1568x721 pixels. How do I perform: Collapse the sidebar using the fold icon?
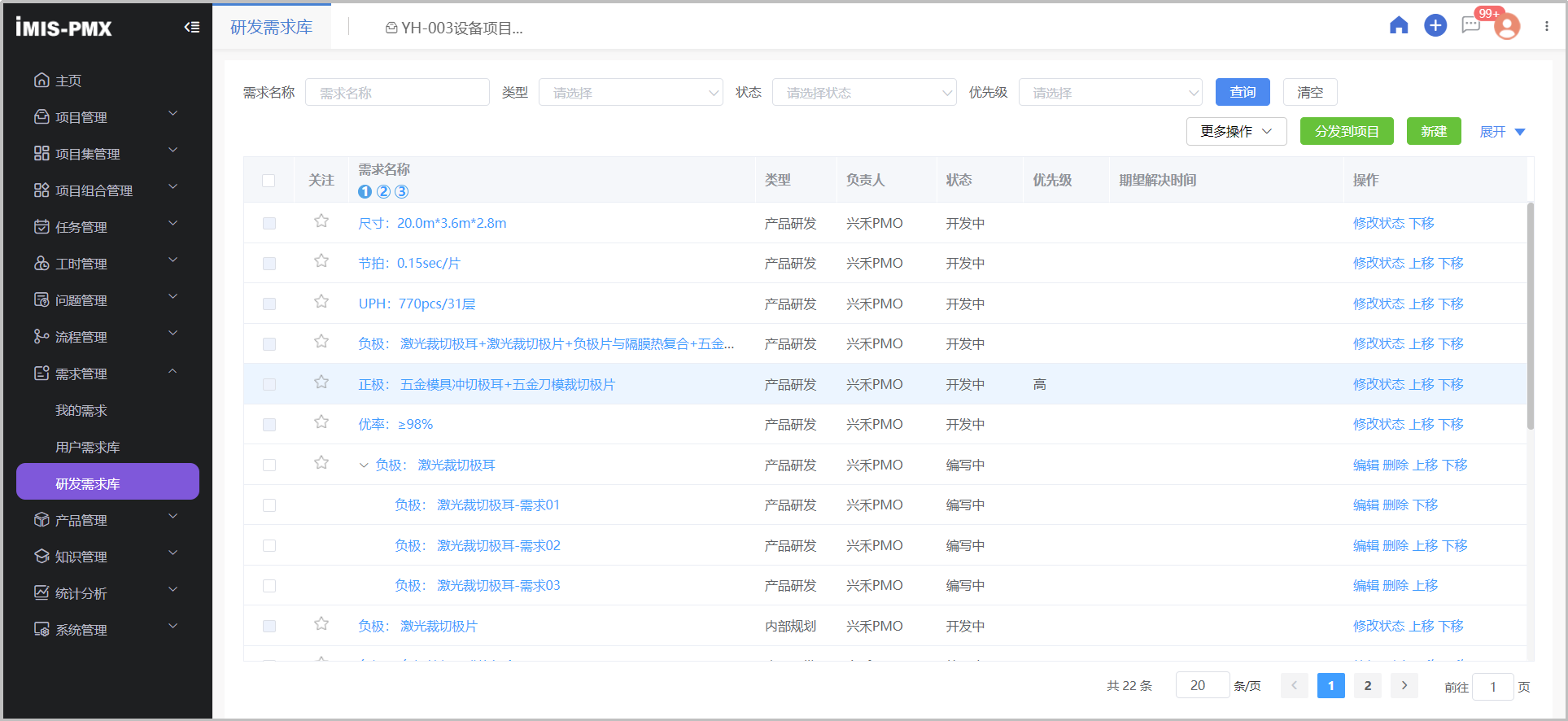[192, 28]
